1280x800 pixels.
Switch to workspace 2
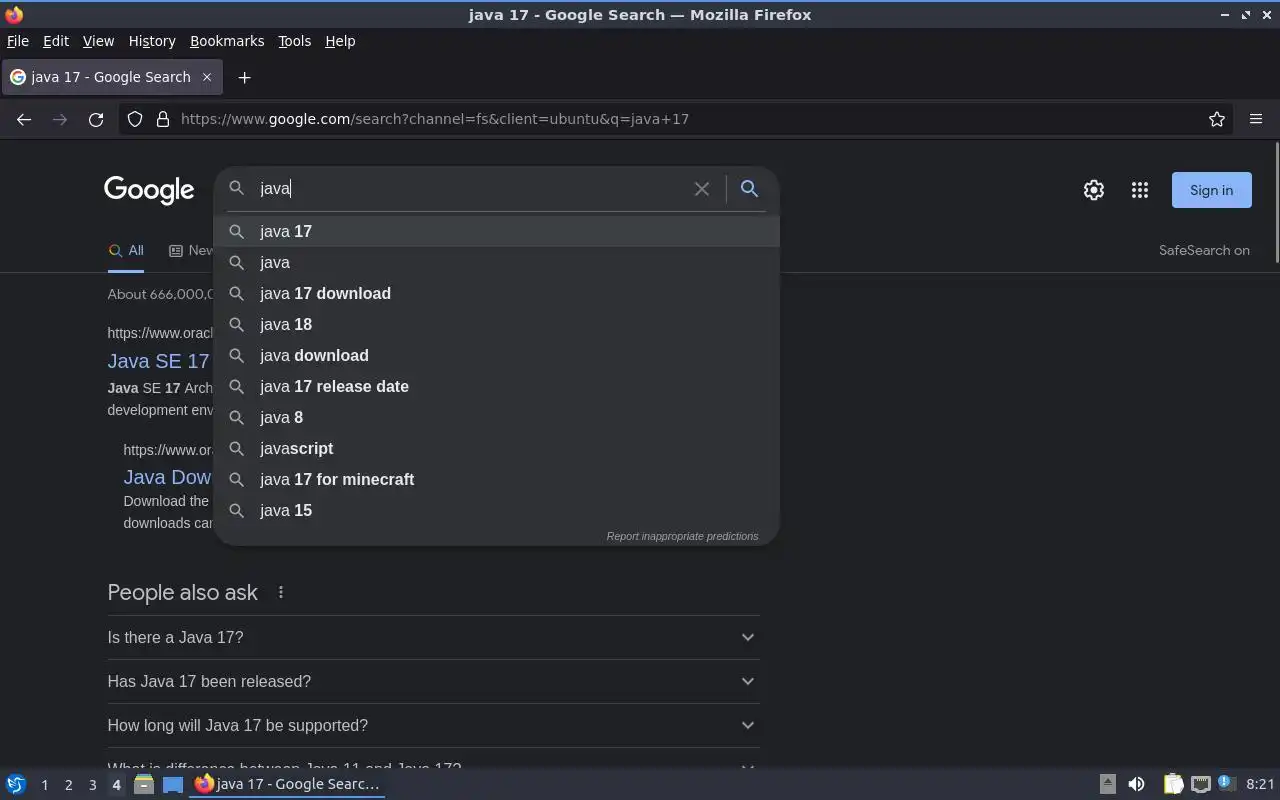tap(68, 785)
